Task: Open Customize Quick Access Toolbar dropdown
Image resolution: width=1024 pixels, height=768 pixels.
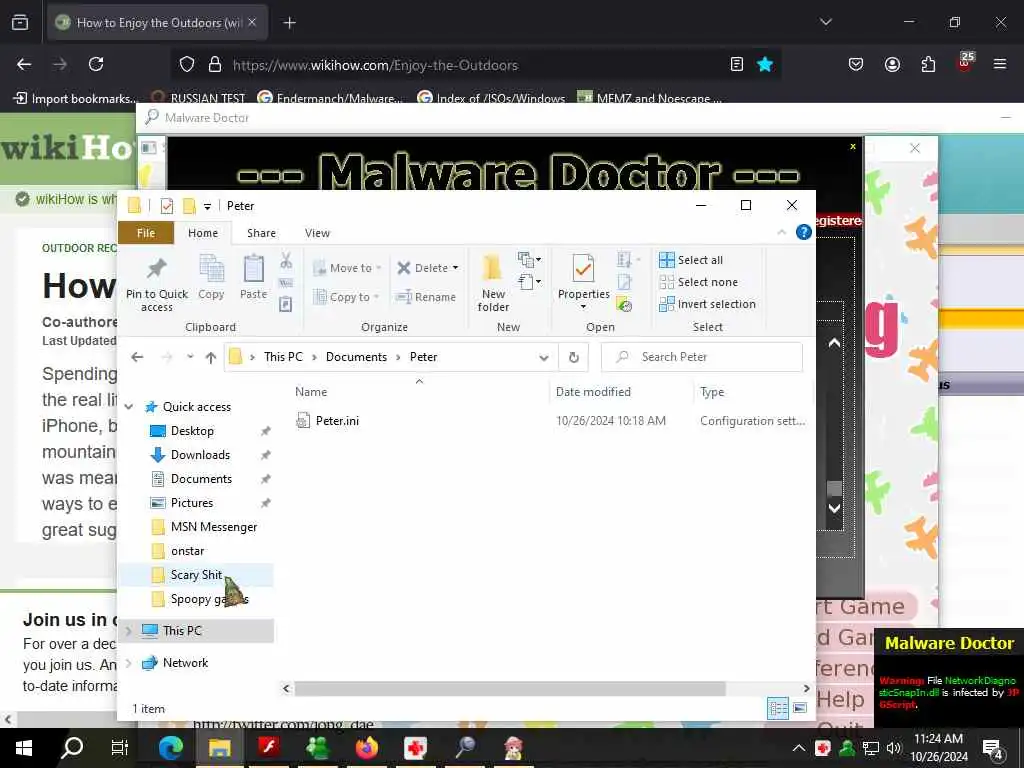Action: pos(207,206)
